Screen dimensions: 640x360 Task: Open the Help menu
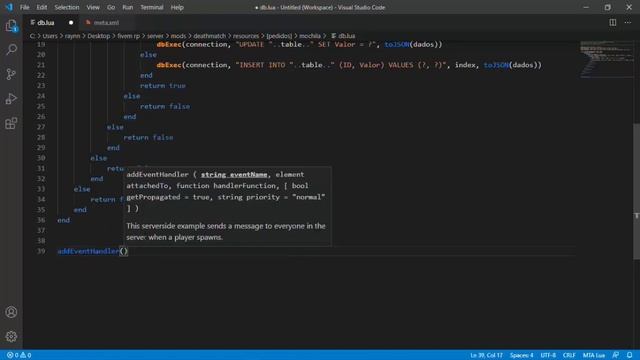click(177, 7)
